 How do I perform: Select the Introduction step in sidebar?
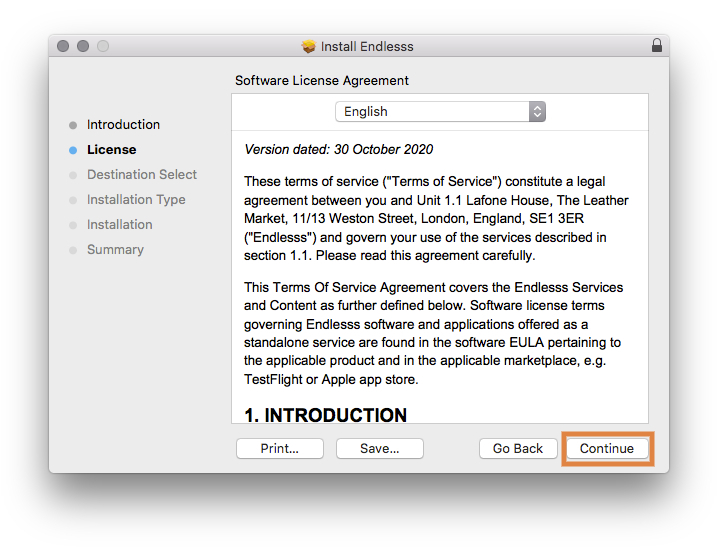123,124
